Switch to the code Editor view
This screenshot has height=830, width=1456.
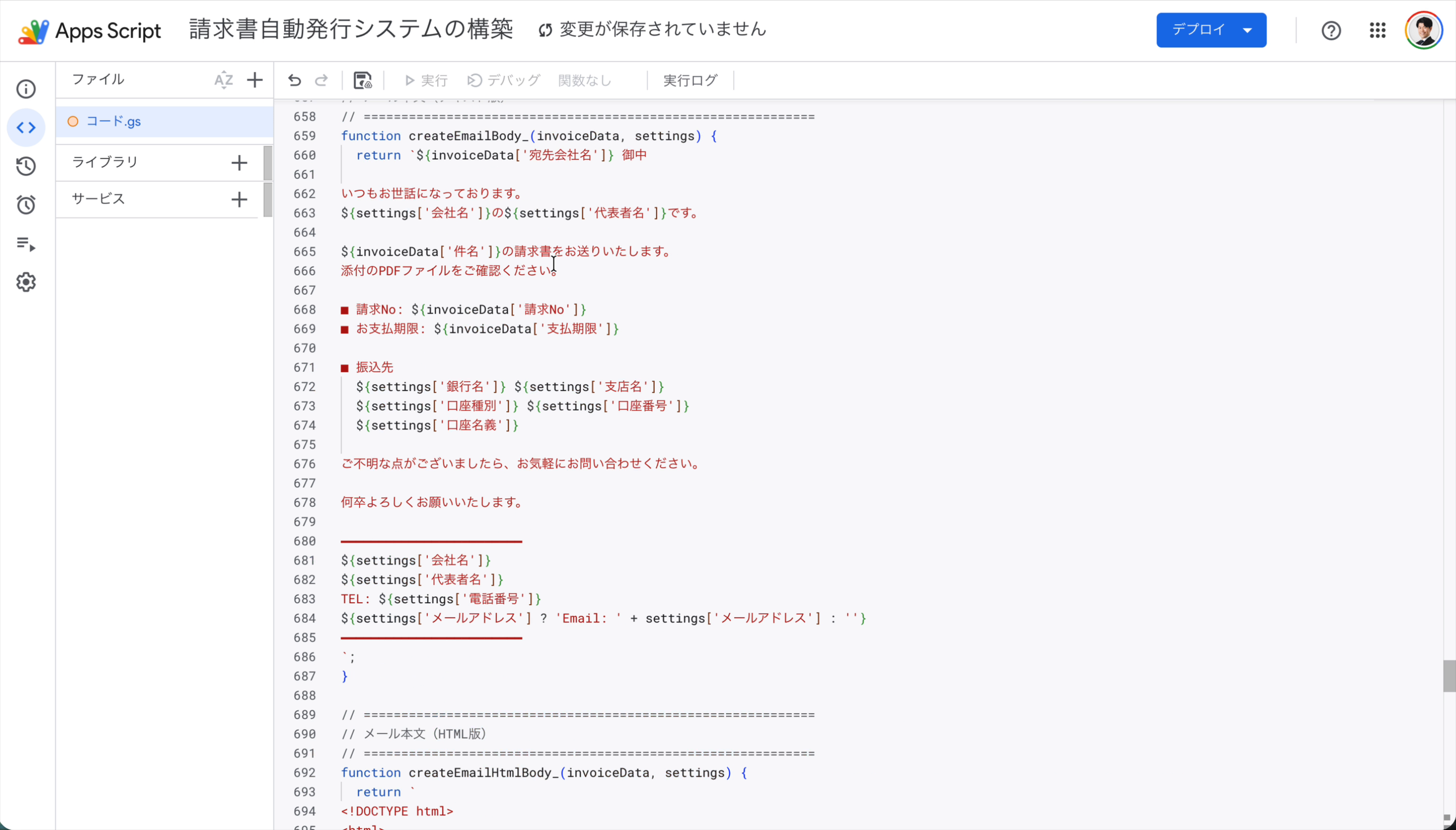26,127
